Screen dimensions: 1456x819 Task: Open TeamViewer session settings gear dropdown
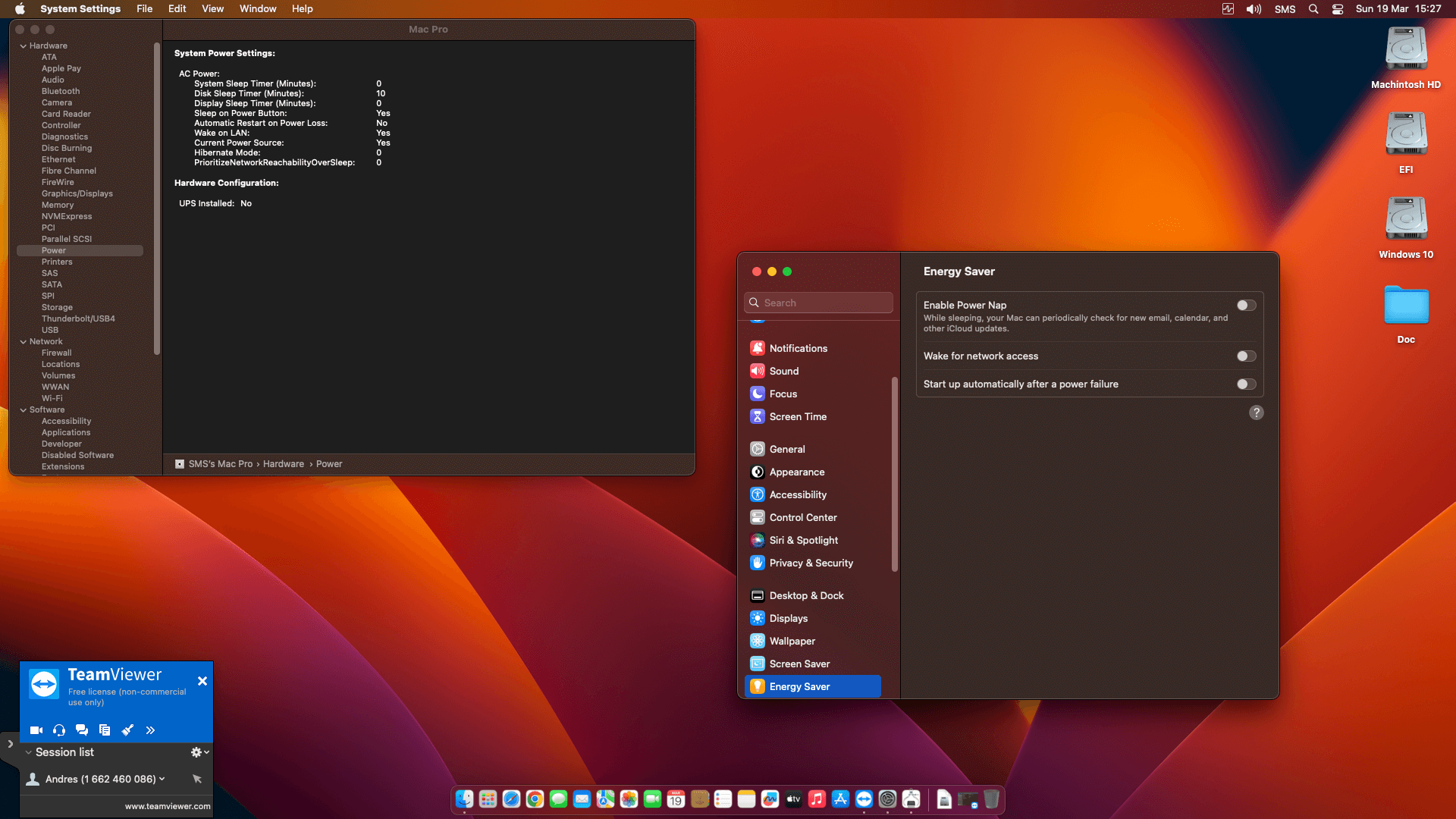coord(199,752)
